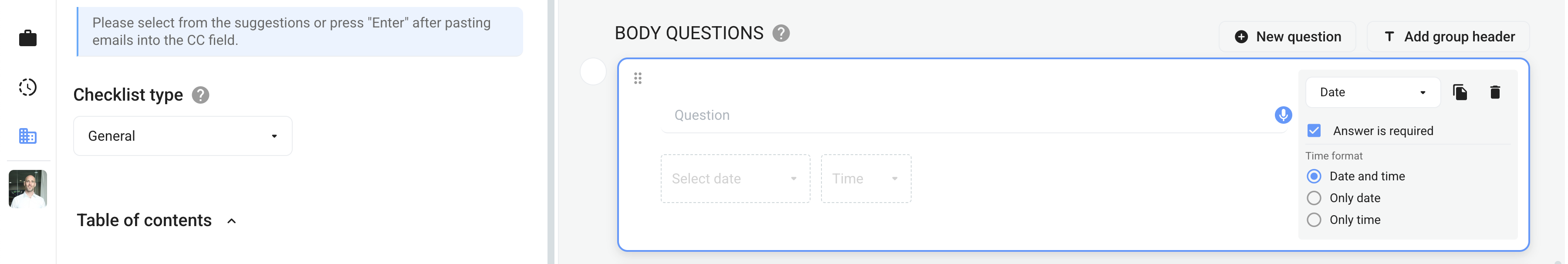This screenshot has height=264, width=1568.
Task: Open the Date question type dropdown
Action: (x=1372, y=92)
